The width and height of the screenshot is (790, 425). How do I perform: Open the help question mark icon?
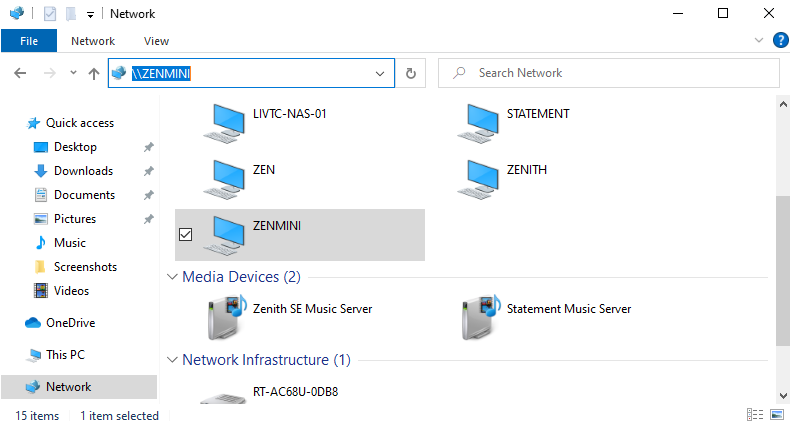click(780, 40)
